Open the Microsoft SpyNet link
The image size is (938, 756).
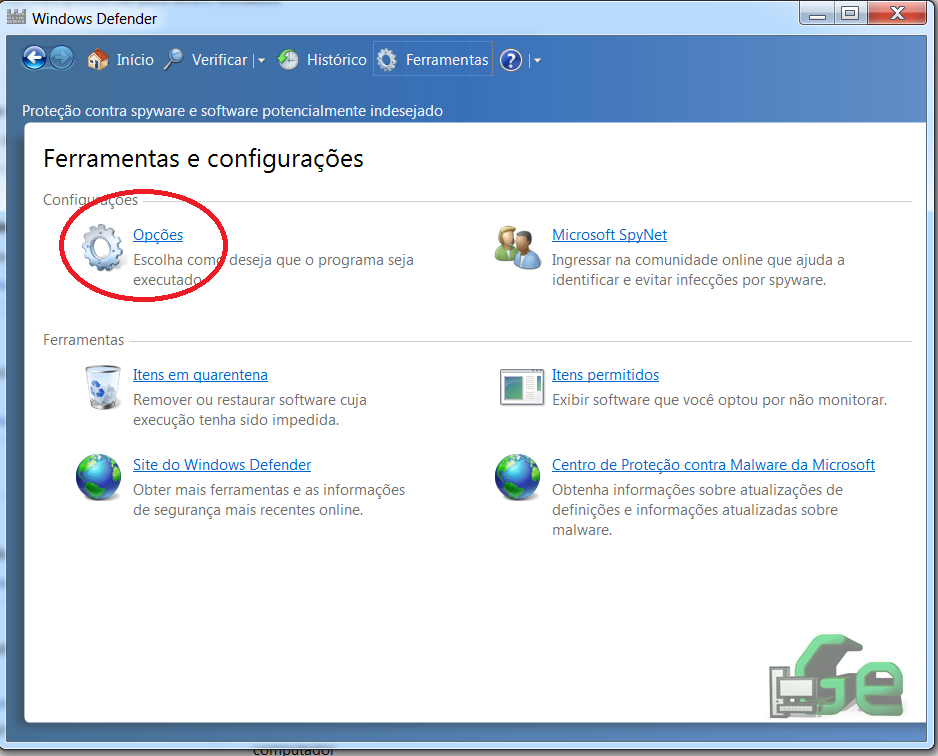[x=609, y=234]
